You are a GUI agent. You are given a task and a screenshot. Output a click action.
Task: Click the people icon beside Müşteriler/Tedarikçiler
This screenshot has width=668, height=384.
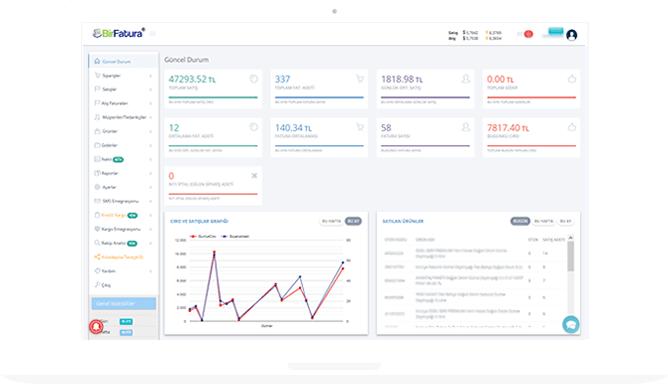pyautogui.click(x=97, y=117)
